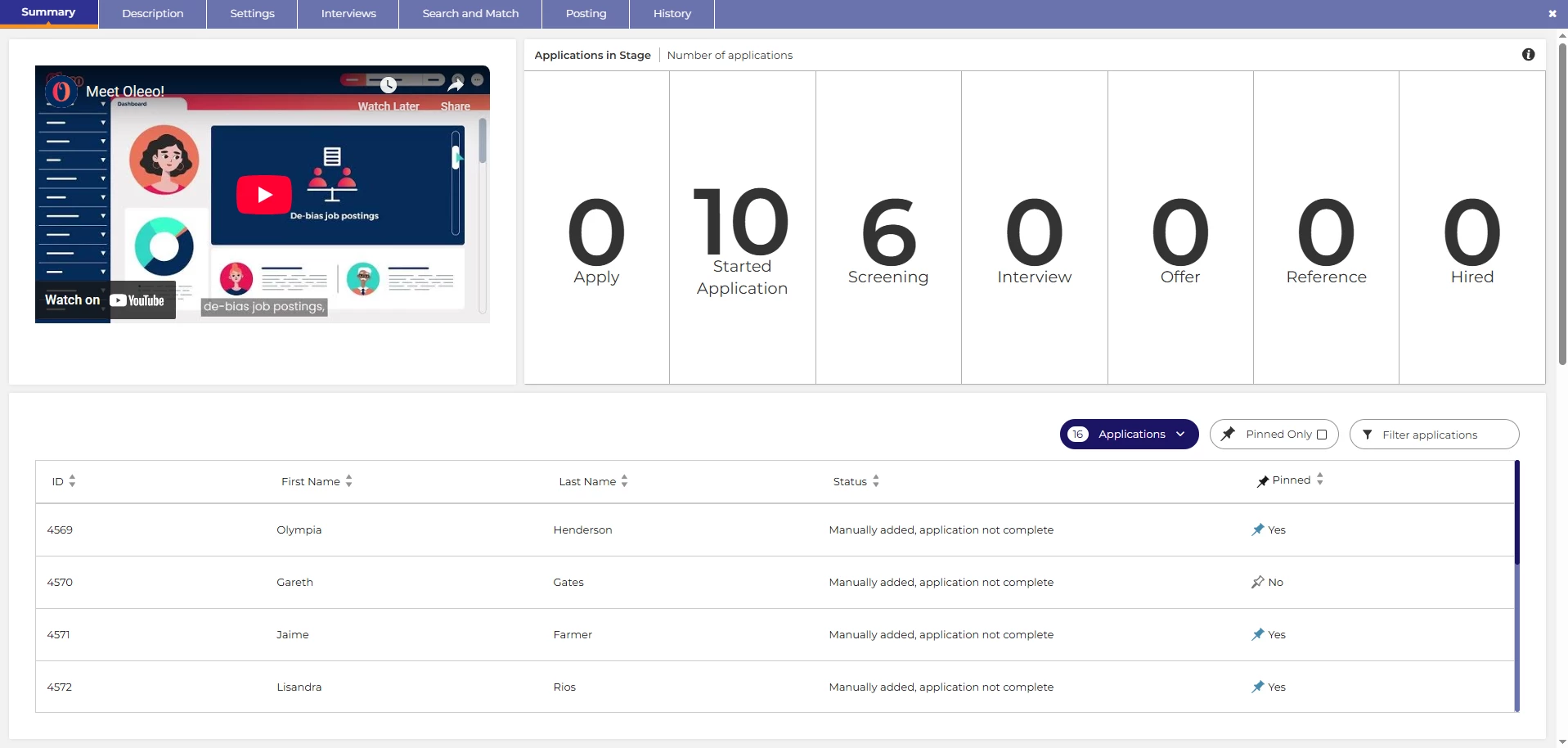Click the Meet Oleeo video title
This screenshot has width=1568, height=748.
pos(125,92)
